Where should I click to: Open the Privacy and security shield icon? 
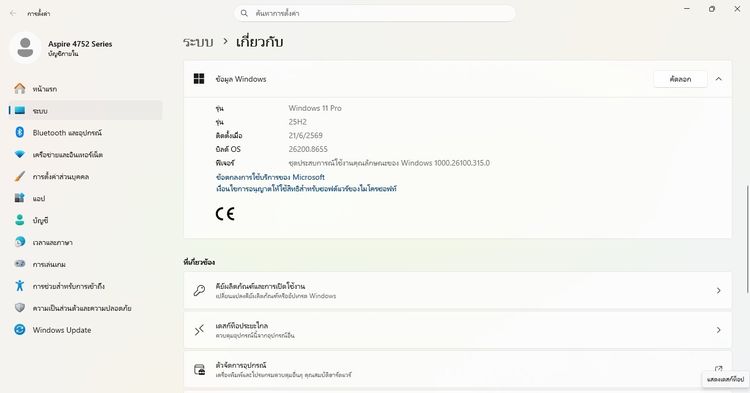tap(20, 308)
